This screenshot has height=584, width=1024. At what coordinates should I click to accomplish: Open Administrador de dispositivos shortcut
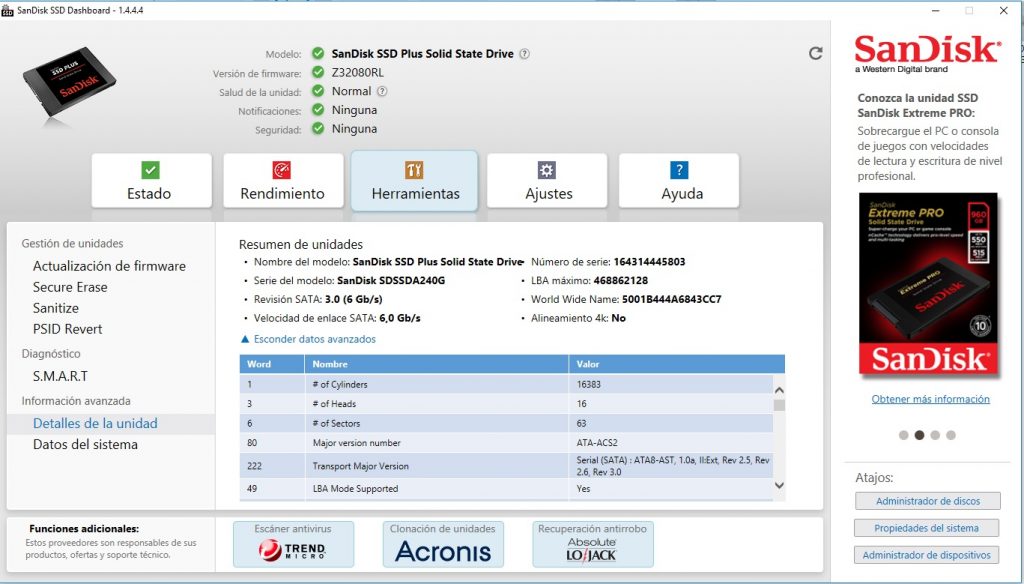(x=926, y=555)
